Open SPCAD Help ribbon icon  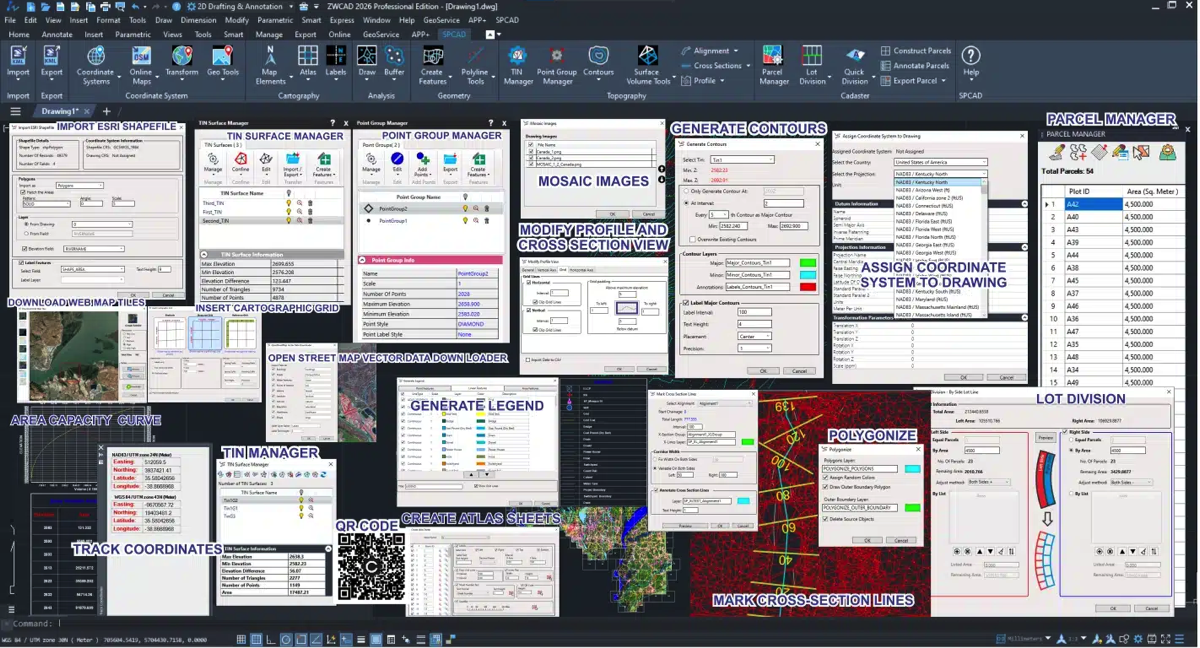tap(970, 61)
